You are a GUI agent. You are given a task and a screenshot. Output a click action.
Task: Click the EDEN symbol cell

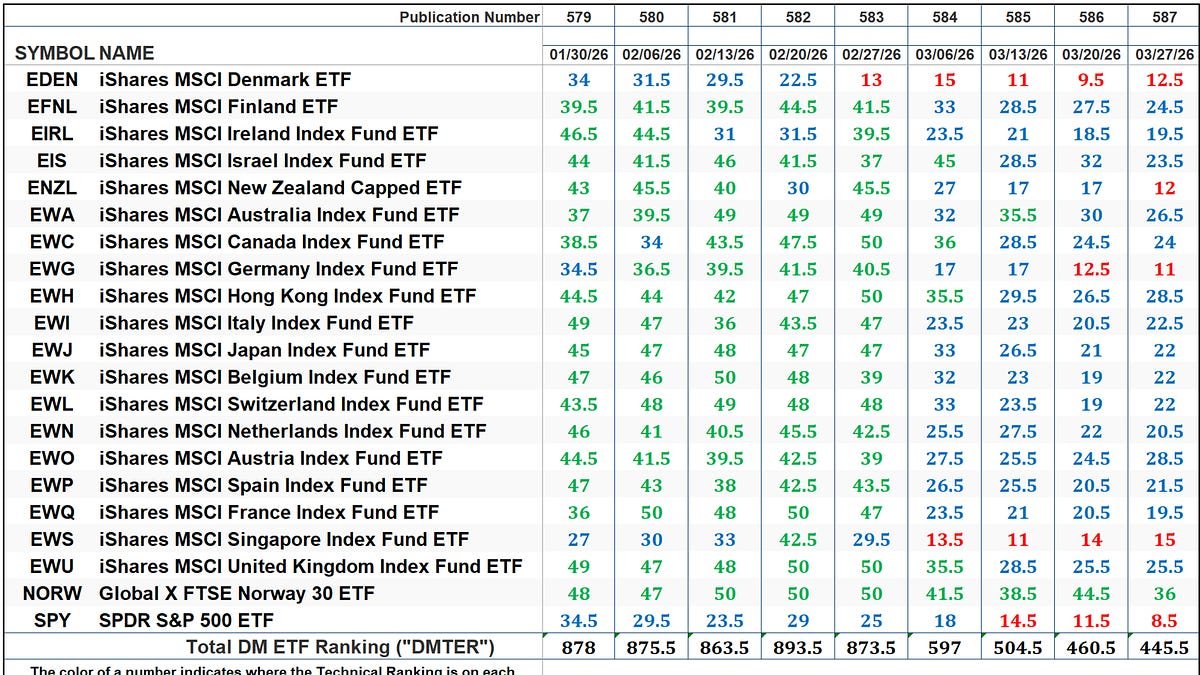click(x=52, y=80)
